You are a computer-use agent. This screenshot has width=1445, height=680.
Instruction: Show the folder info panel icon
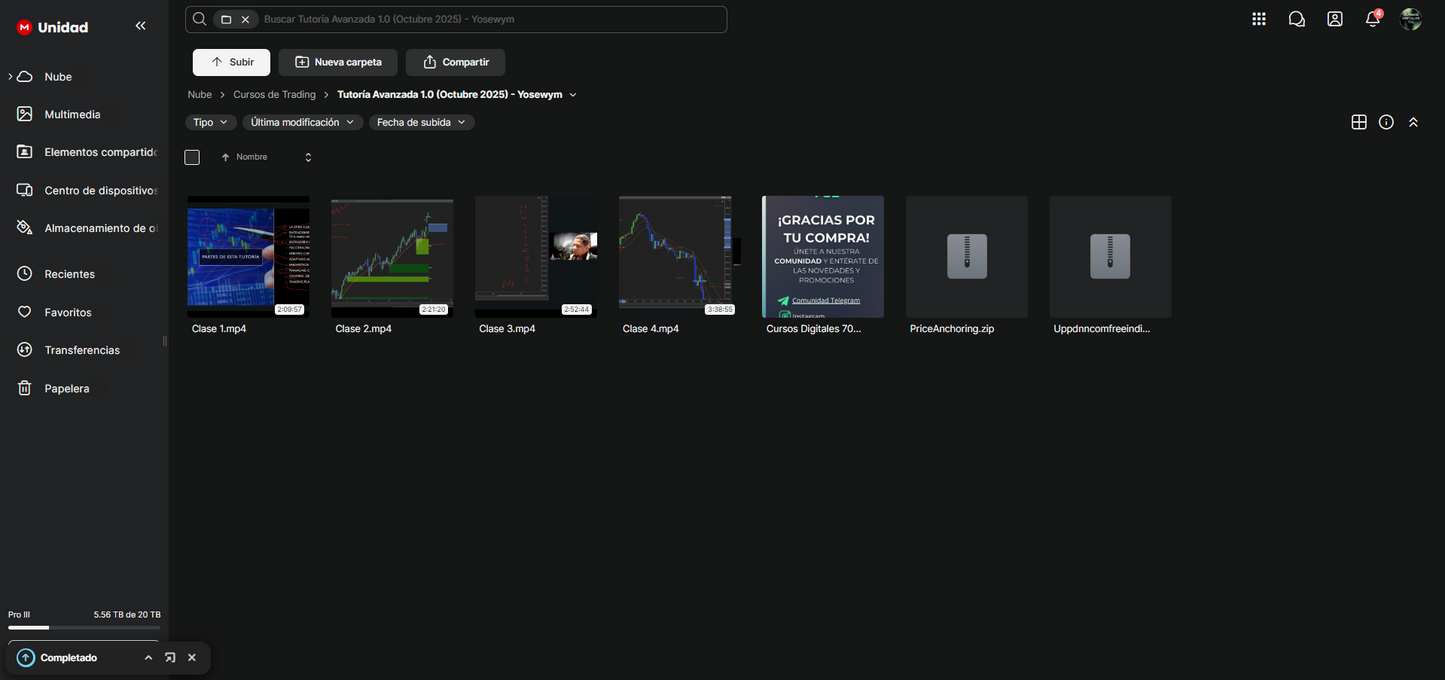[x=1386, y=122]
